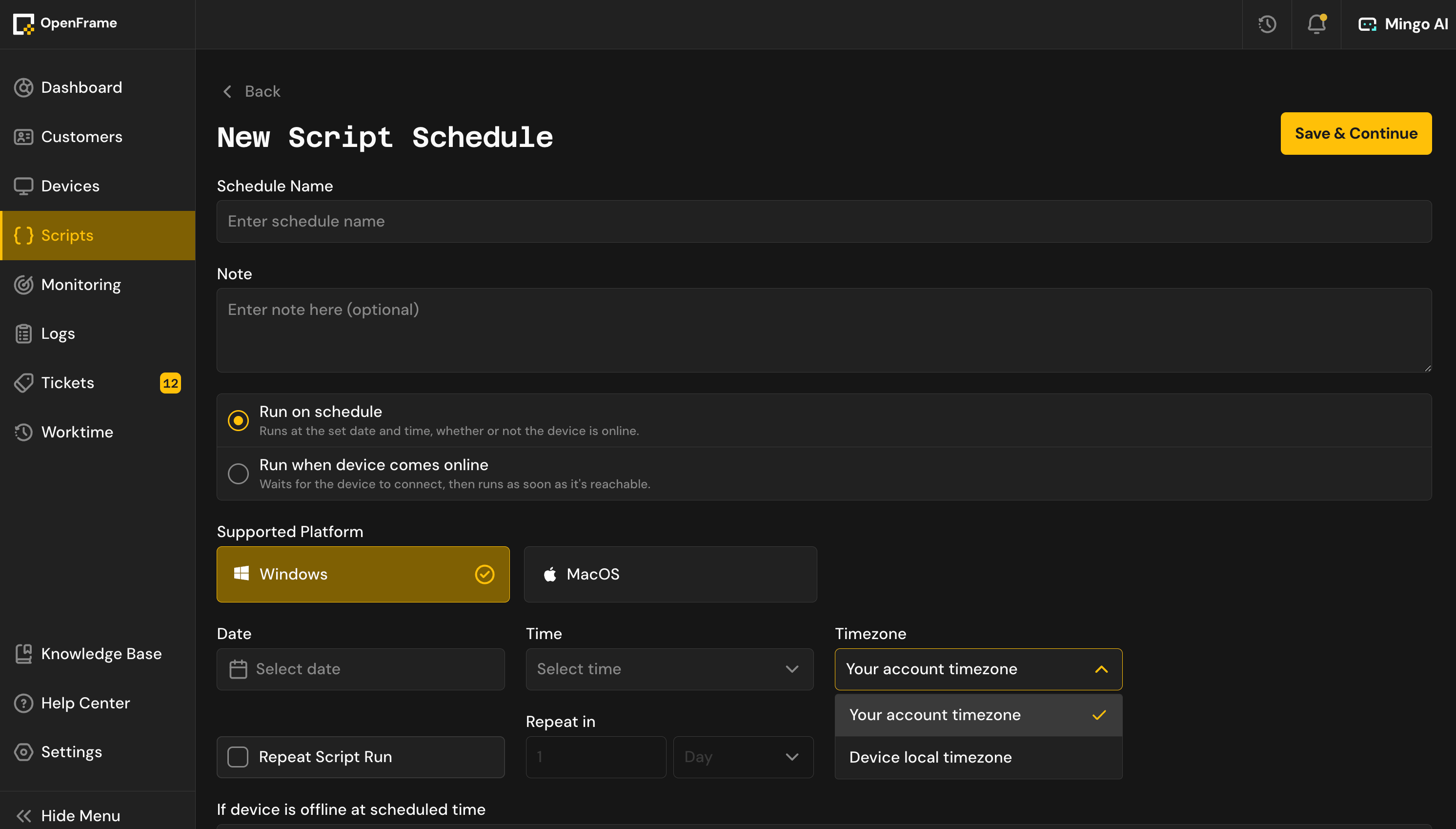Open the Worktime menu item
Viewport: 1456px width, 829px height.
tap(97, 432)
